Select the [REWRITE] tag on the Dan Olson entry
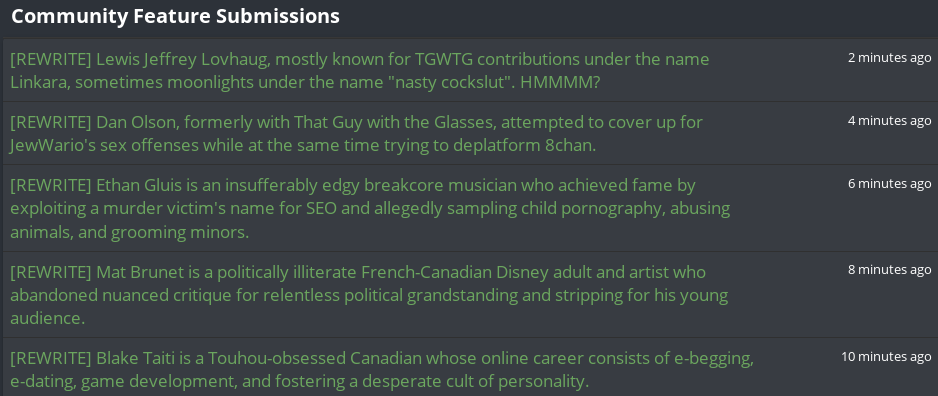The height and width of the screenshot is (396, 938). click(x=51, y=123)
